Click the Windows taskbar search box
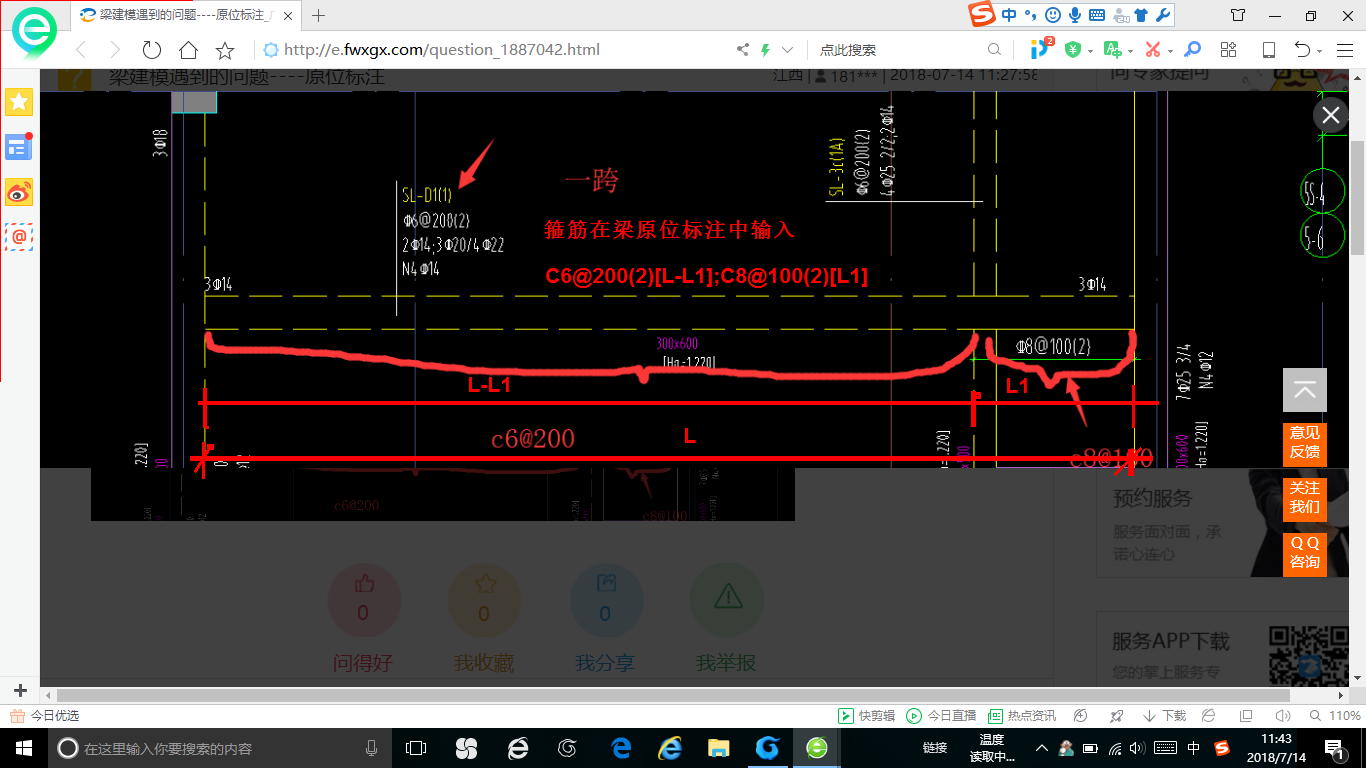The image size is (1366, 768). click(220, 748)
